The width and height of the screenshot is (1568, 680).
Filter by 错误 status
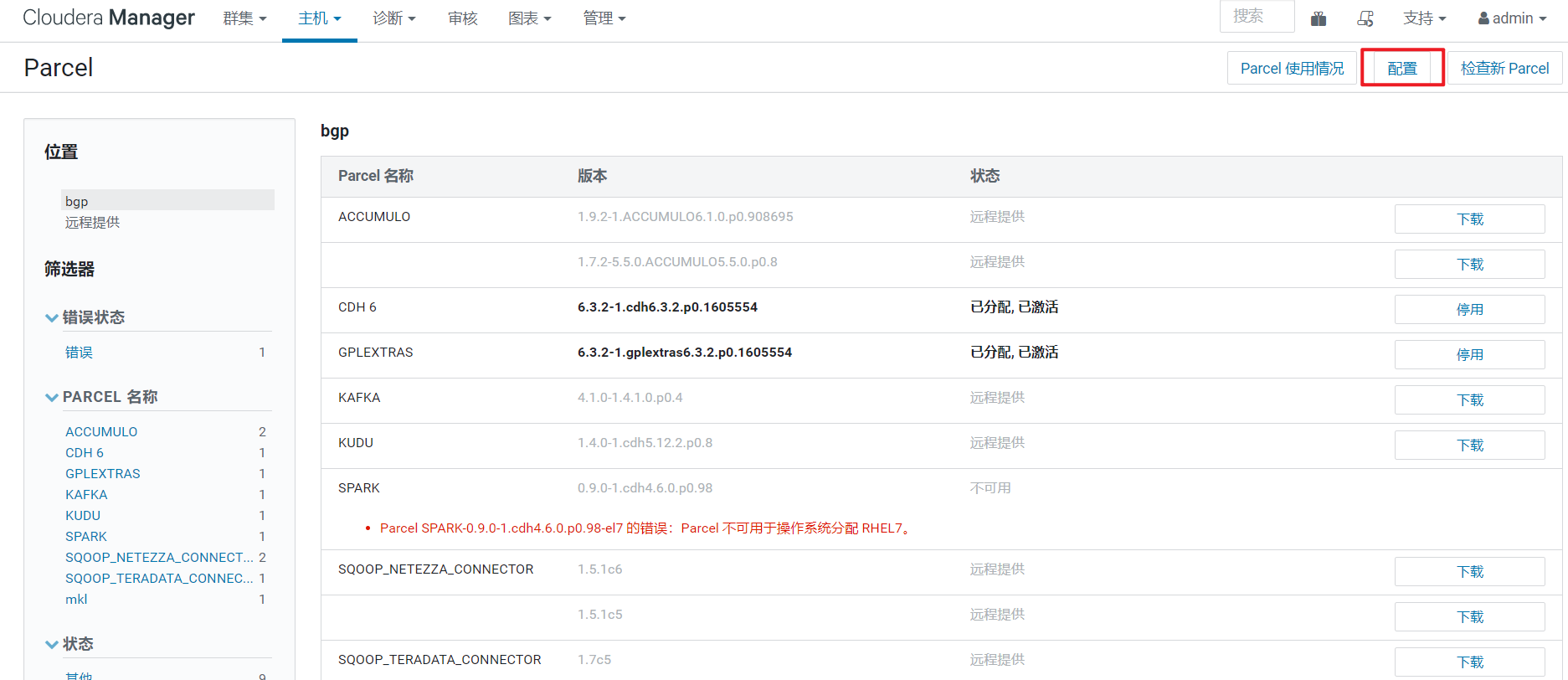coord(79,353)
